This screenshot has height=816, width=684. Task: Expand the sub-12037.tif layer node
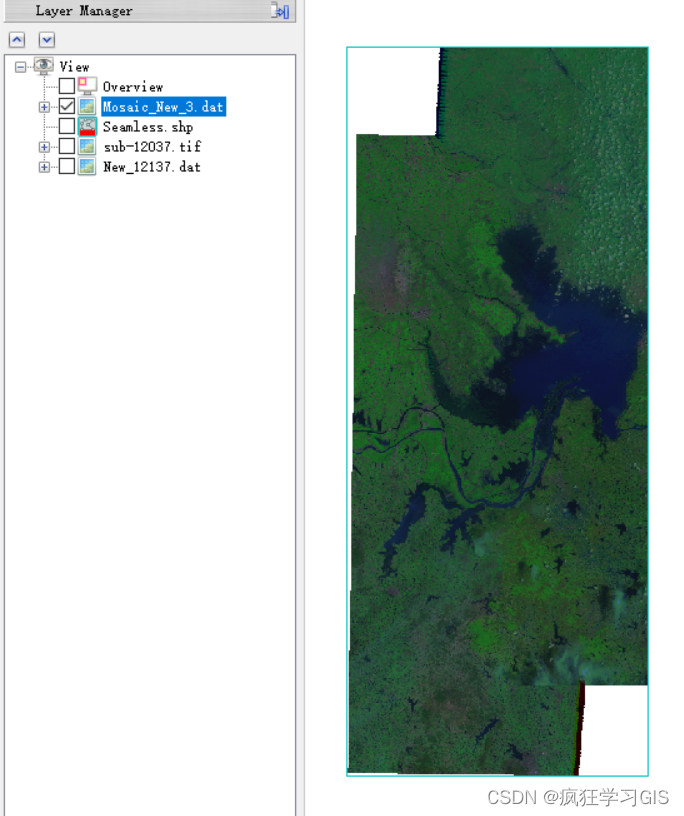[x=44, y=147]
